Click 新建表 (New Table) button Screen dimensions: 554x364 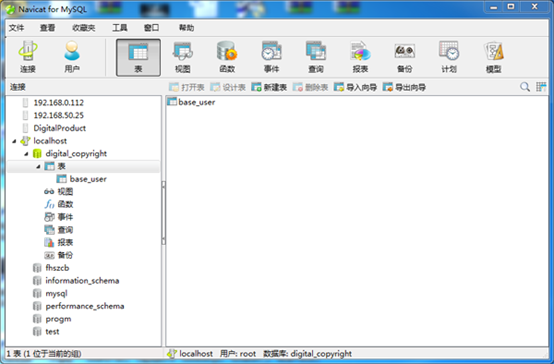point(269,87)
